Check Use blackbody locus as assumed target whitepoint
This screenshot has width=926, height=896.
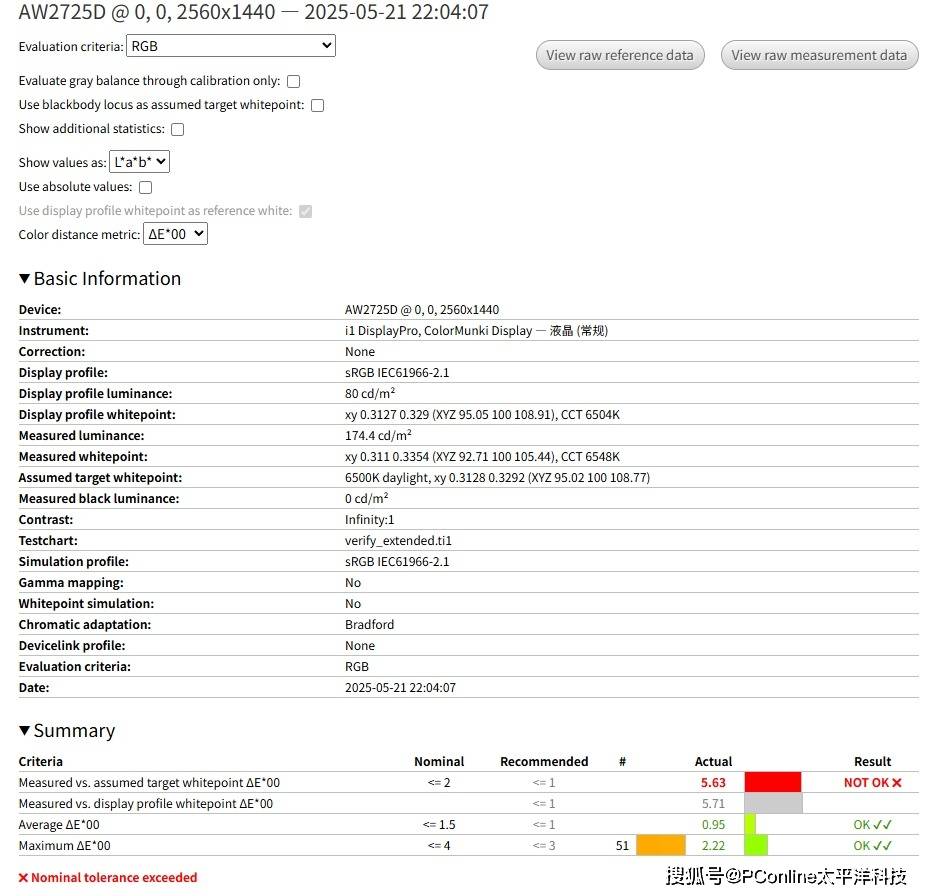pyautogui.click(x=318, y=106)
